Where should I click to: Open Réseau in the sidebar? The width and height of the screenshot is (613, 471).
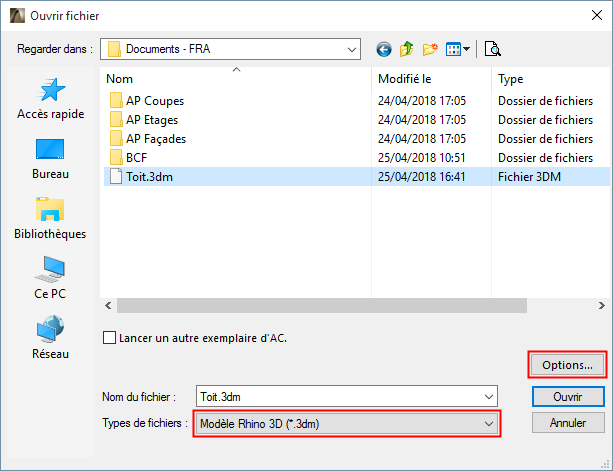tap(50, 338)
